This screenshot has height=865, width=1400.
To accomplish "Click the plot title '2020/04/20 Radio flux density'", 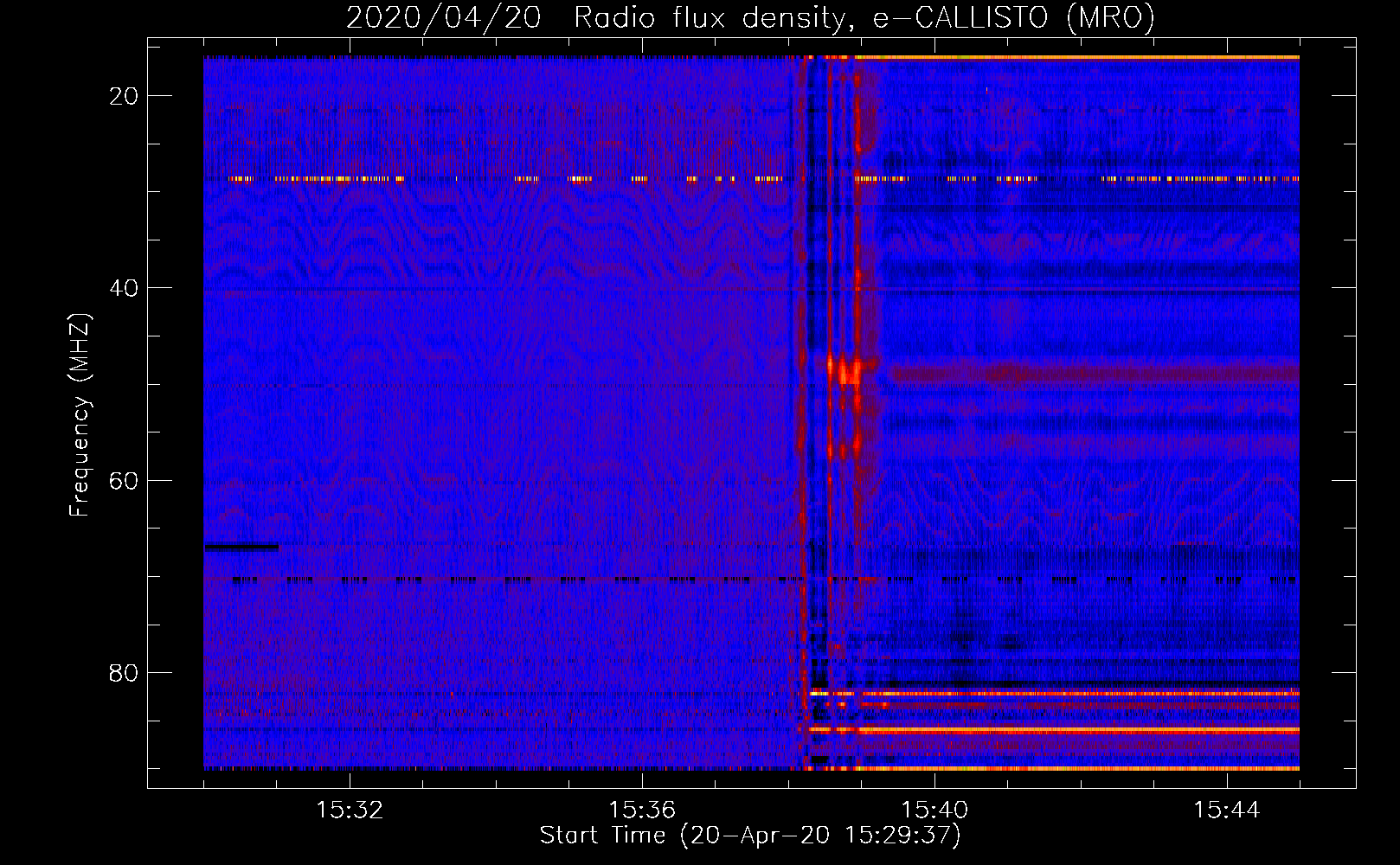I will (750, 17).
